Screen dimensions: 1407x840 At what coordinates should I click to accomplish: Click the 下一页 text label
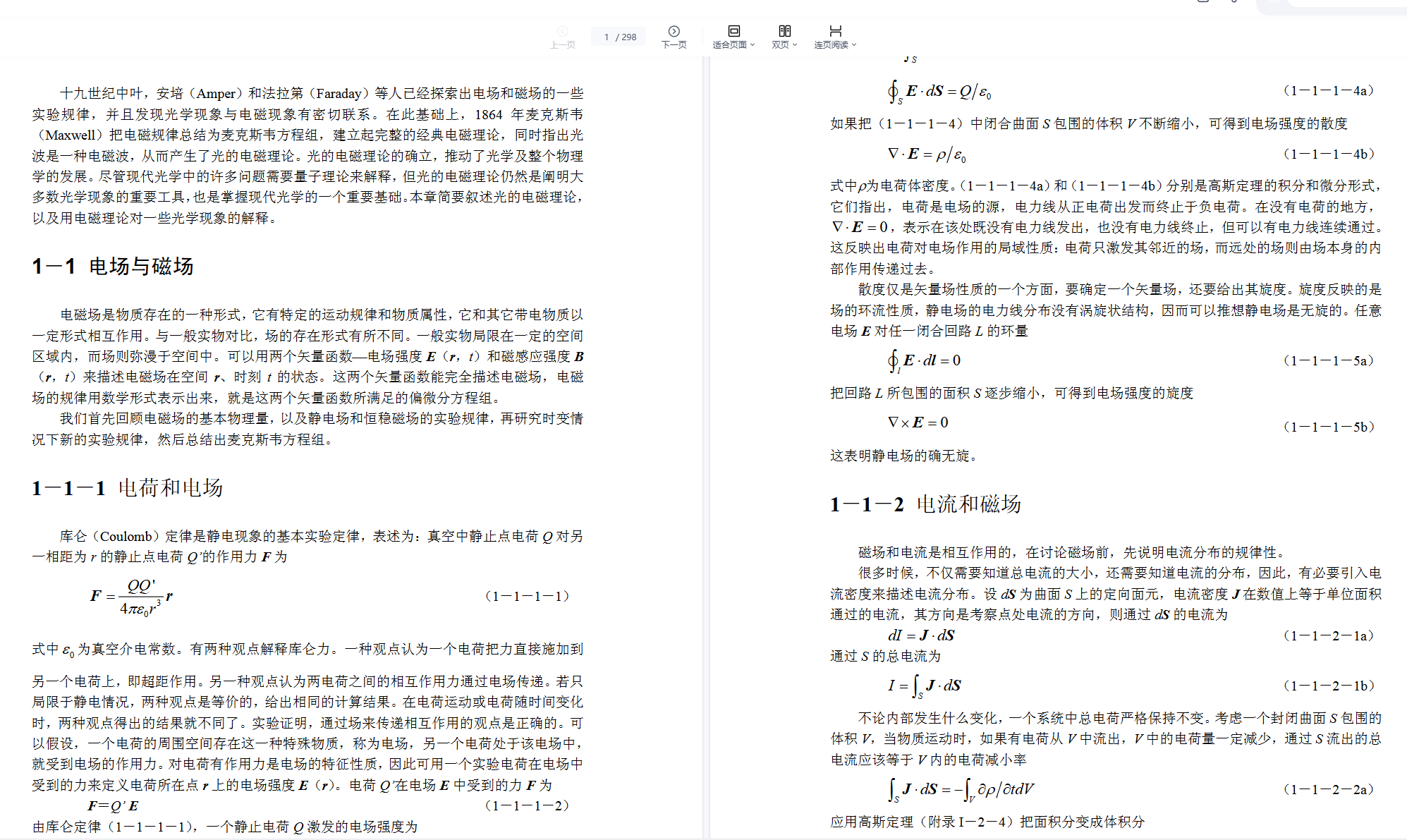tap(674, 45)
